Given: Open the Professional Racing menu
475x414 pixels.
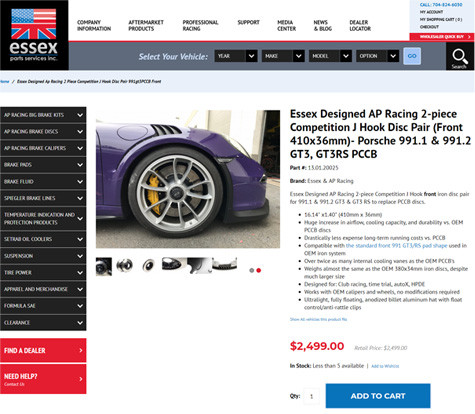Looking at the screenshot, I should [200, 26].
